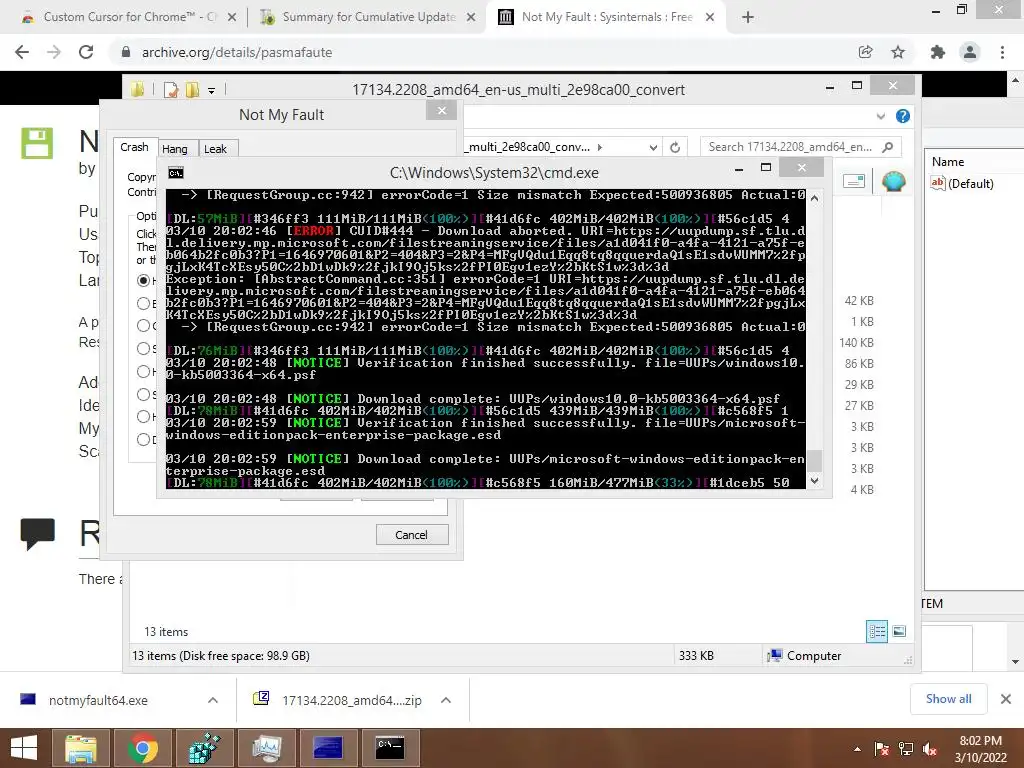Click the archive.org address bar
The height and width of the screenshot is (768, 1024).
click(x=483, y=52)
